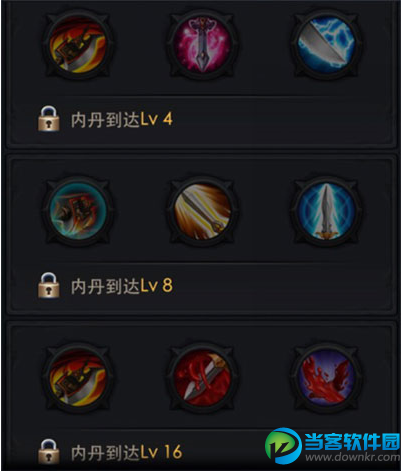Choose the pink magic sword skill icon
Screen dimensions: 401x471
[x=202, y=44]
